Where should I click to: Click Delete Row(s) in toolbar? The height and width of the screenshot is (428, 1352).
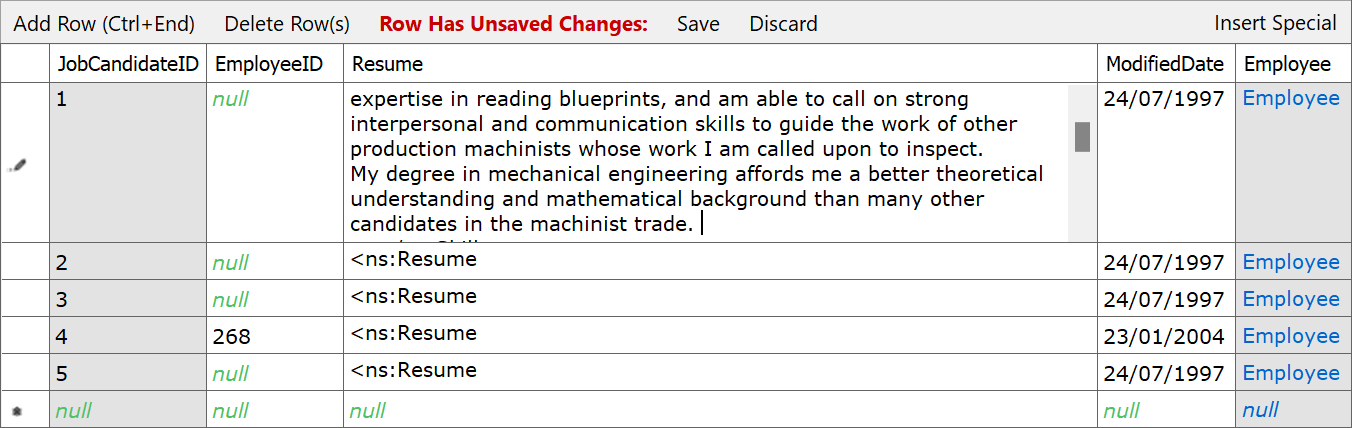tap(287, 23)
